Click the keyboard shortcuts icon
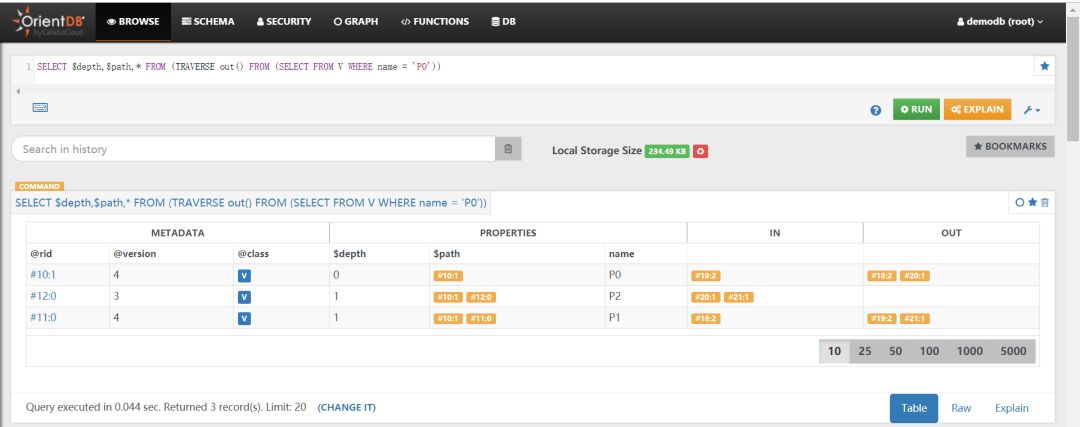Viewport: 1080px width, 427px height. (x=41, y=107)
